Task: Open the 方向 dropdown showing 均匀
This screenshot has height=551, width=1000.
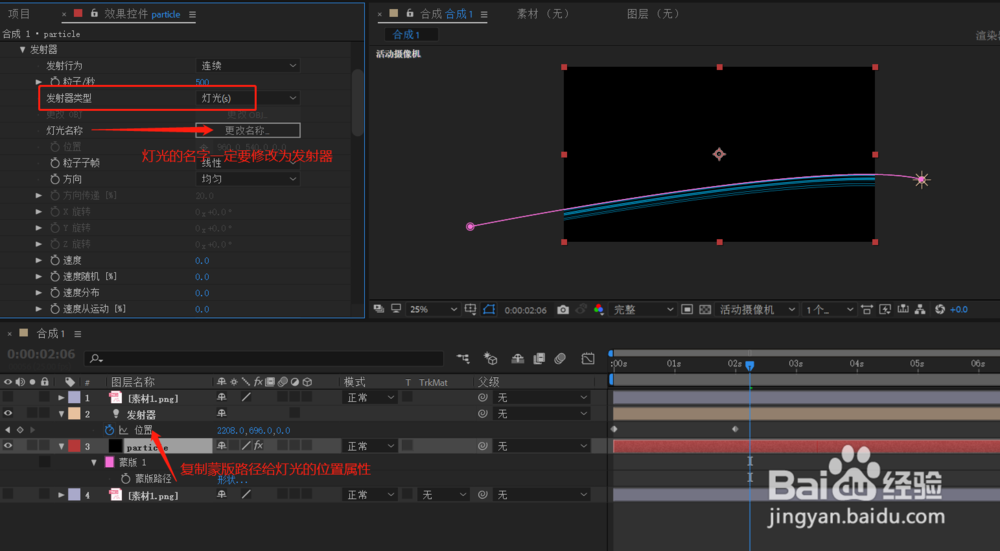Action: [247, 179]
